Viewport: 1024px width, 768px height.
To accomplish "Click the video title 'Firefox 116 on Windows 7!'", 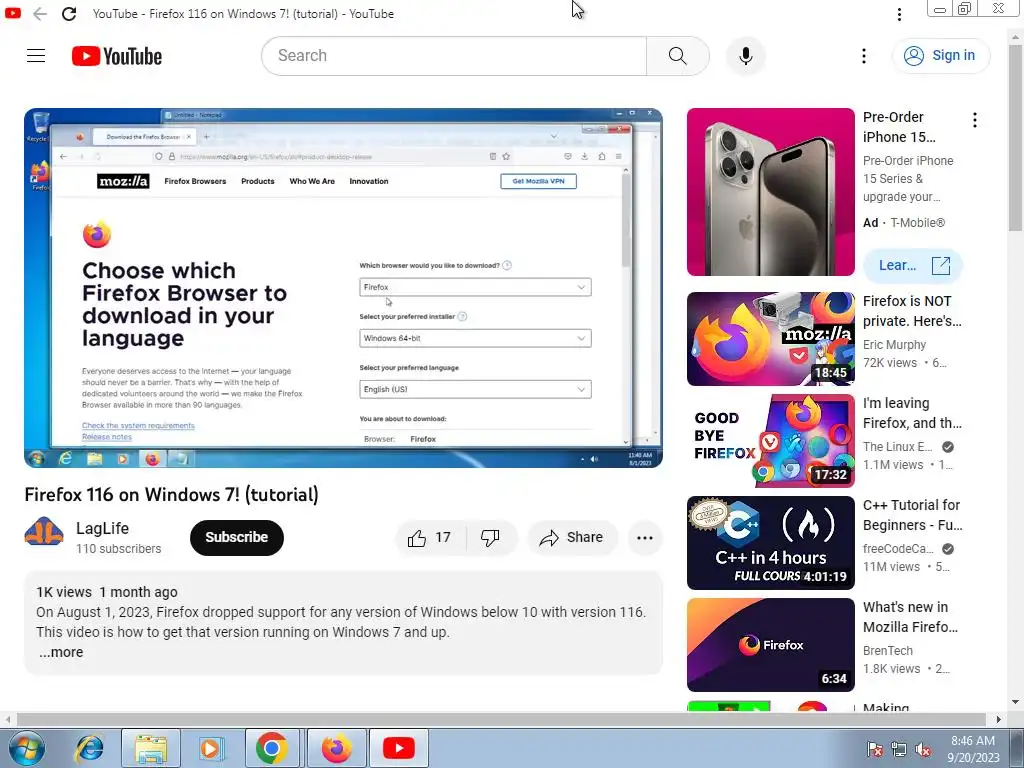I will coord(172,494).
